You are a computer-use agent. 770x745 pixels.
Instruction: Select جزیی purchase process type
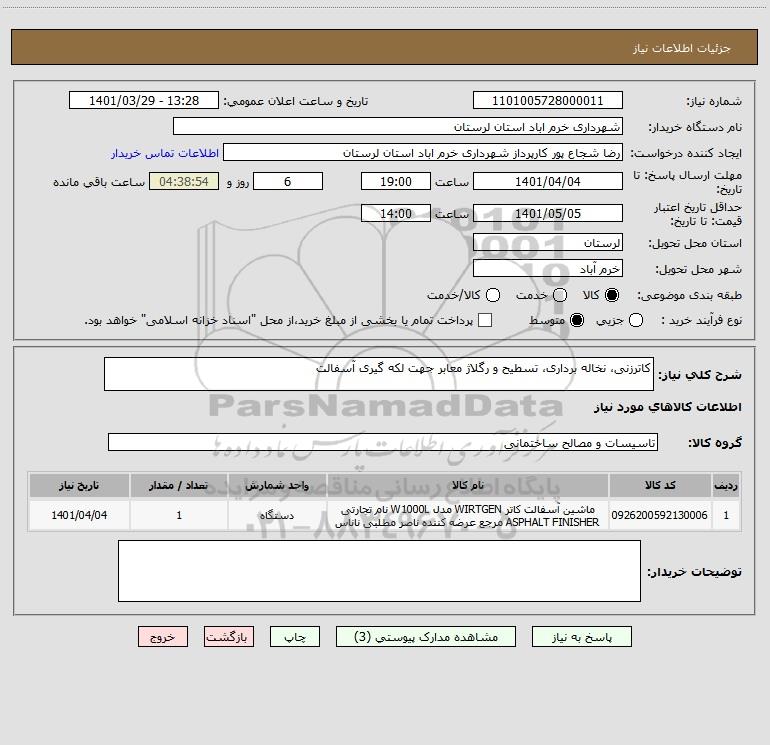pyautogui.click(x=635, y=320)
